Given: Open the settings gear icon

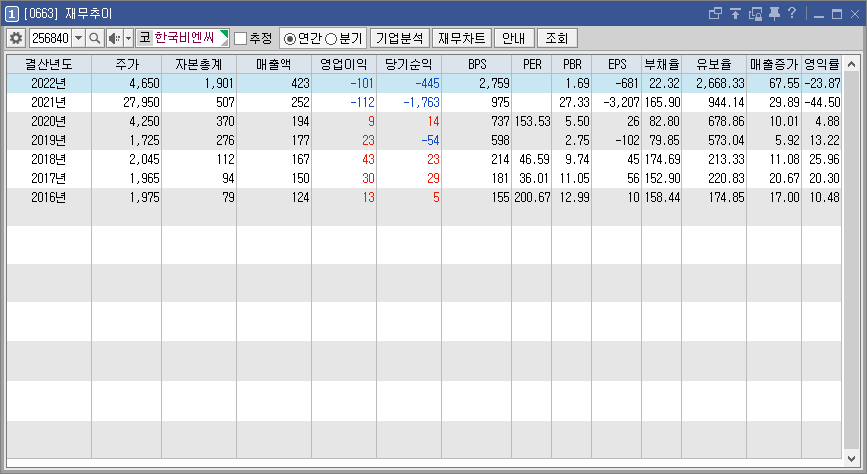Looking at the screenshot, I should pos(16,38).
